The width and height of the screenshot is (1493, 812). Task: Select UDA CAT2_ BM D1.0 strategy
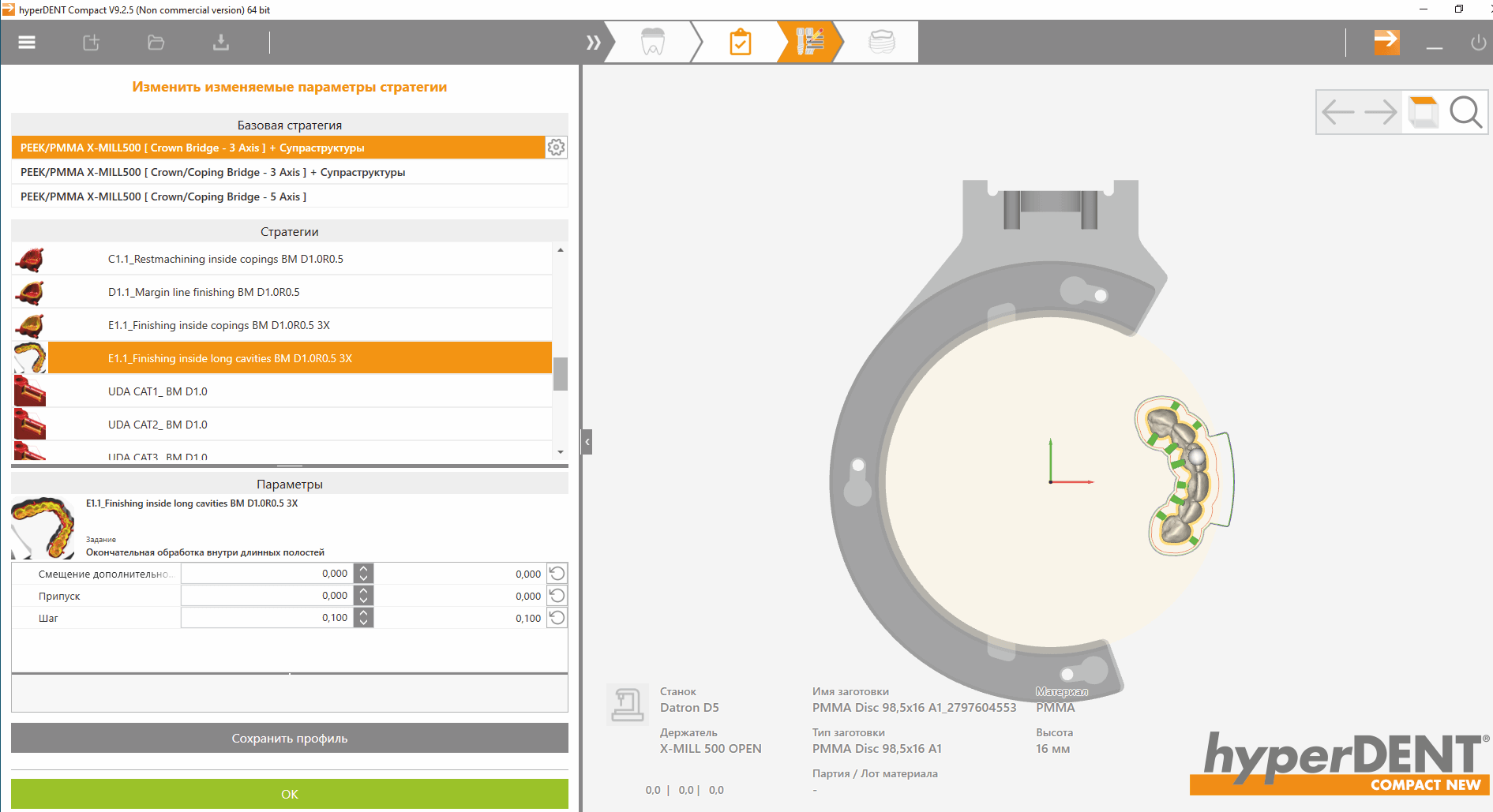[300, 425]
